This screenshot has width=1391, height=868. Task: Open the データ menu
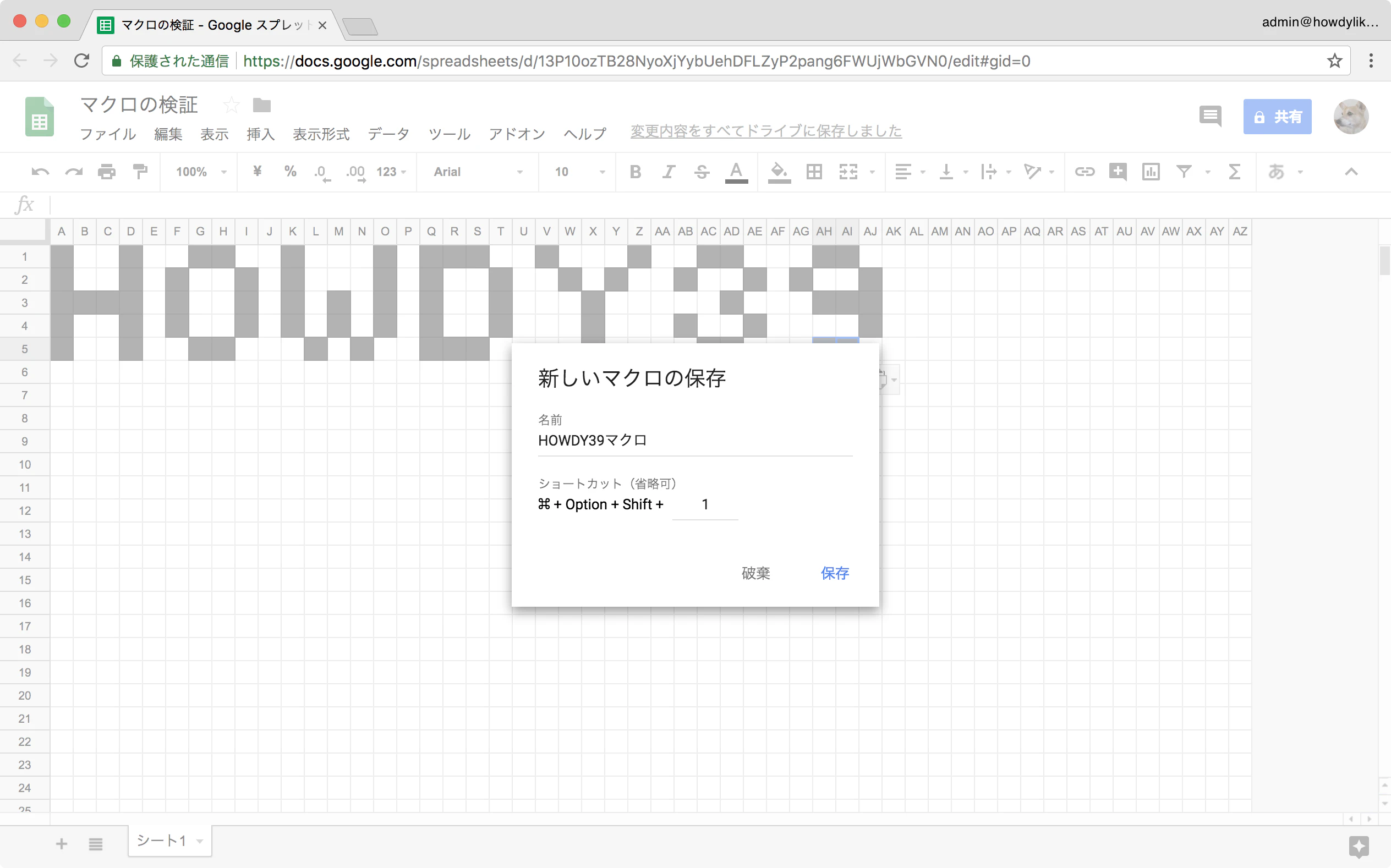coord(388,134)
